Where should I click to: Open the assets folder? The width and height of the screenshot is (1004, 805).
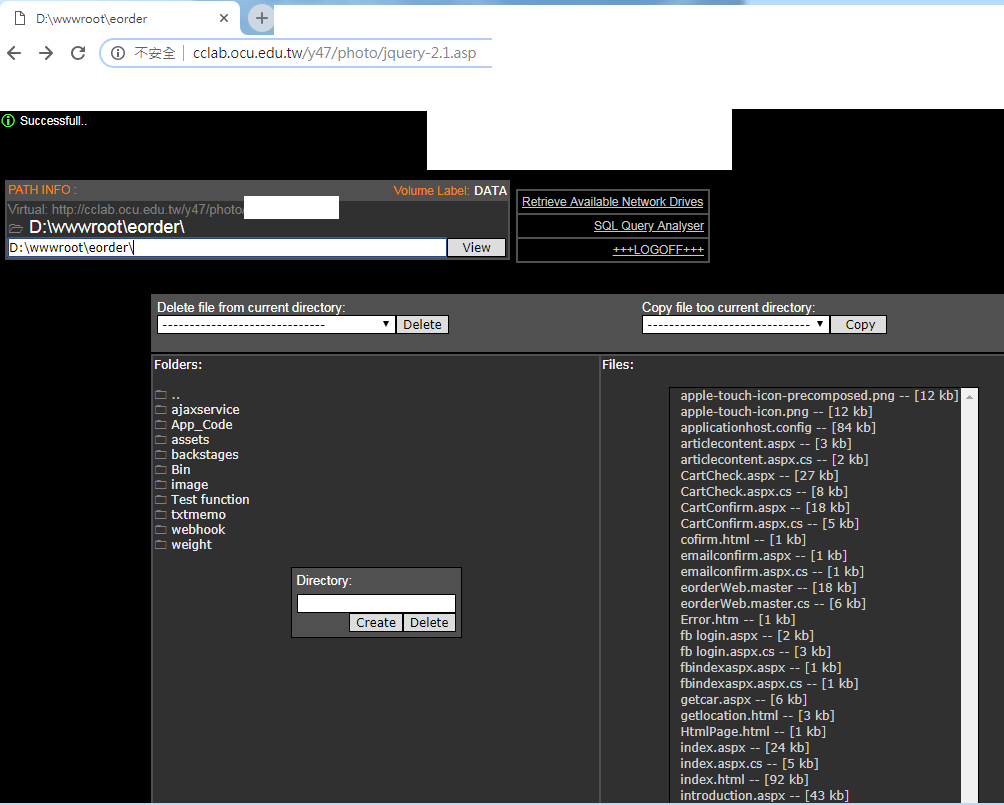coord(190,440)
